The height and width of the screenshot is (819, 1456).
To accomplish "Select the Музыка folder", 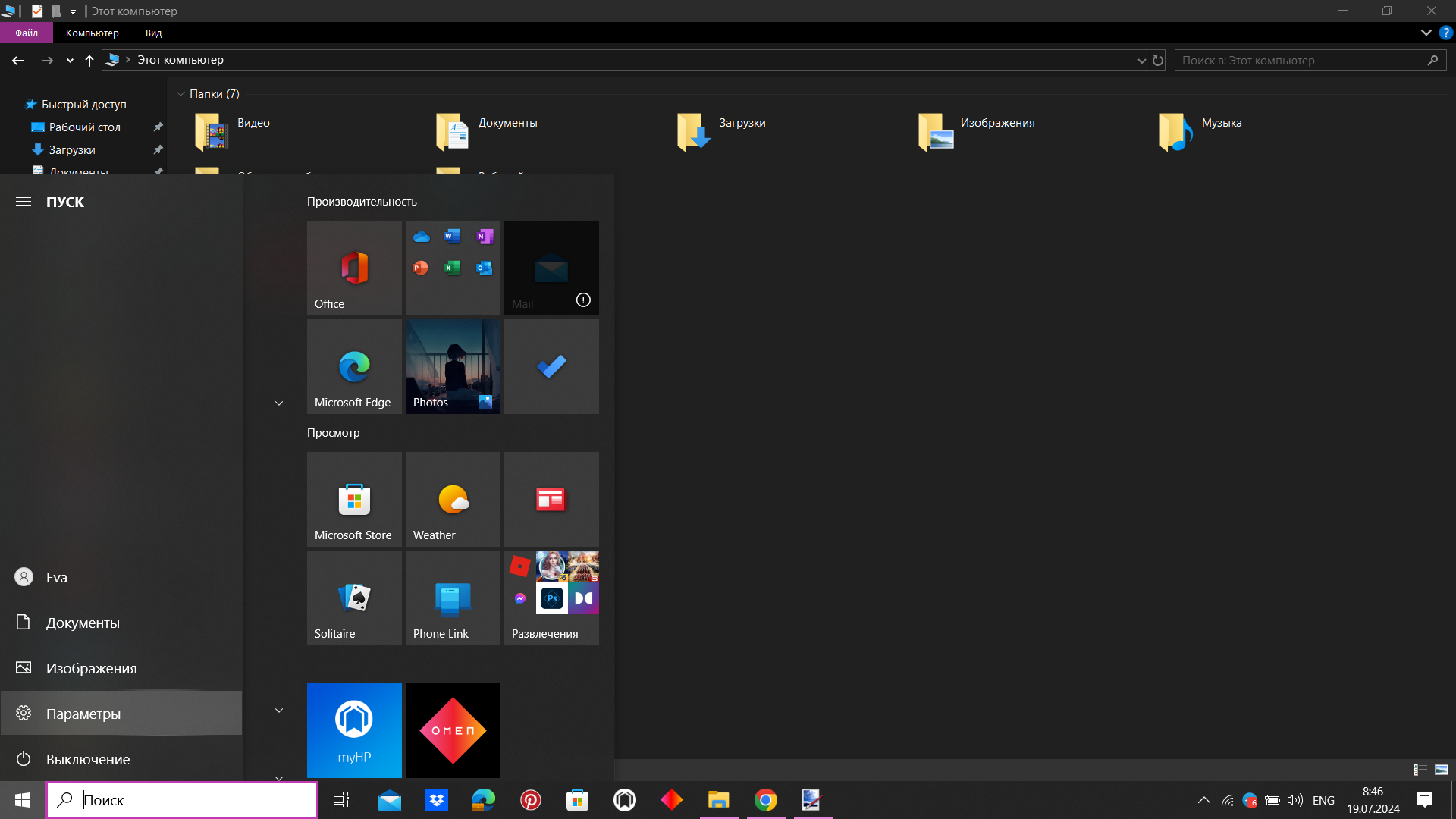I will [x=1201, y=130].
